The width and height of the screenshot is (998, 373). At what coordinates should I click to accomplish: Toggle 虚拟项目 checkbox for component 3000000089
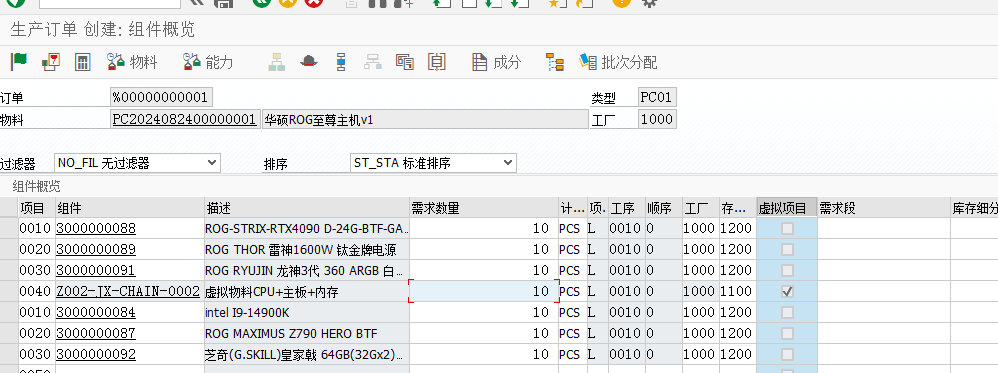point(787,249)
